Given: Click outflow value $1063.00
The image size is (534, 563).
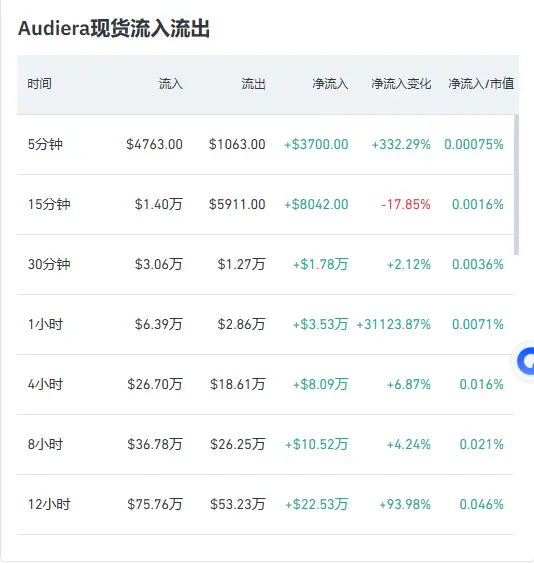Looking at the screenshot, I should click(x=237, y=144).
